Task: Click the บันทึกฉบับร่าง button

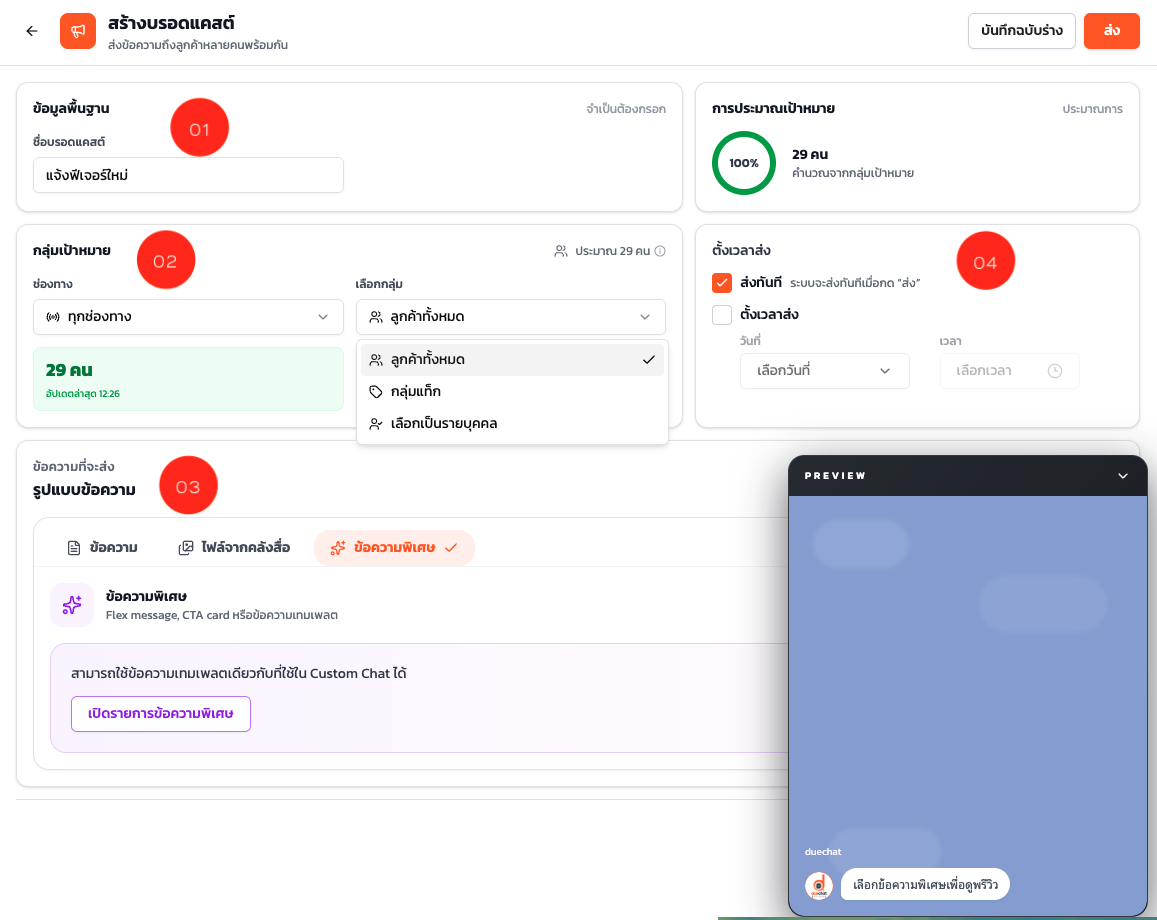Action: pyautogui.click(x=1021, y=31)
